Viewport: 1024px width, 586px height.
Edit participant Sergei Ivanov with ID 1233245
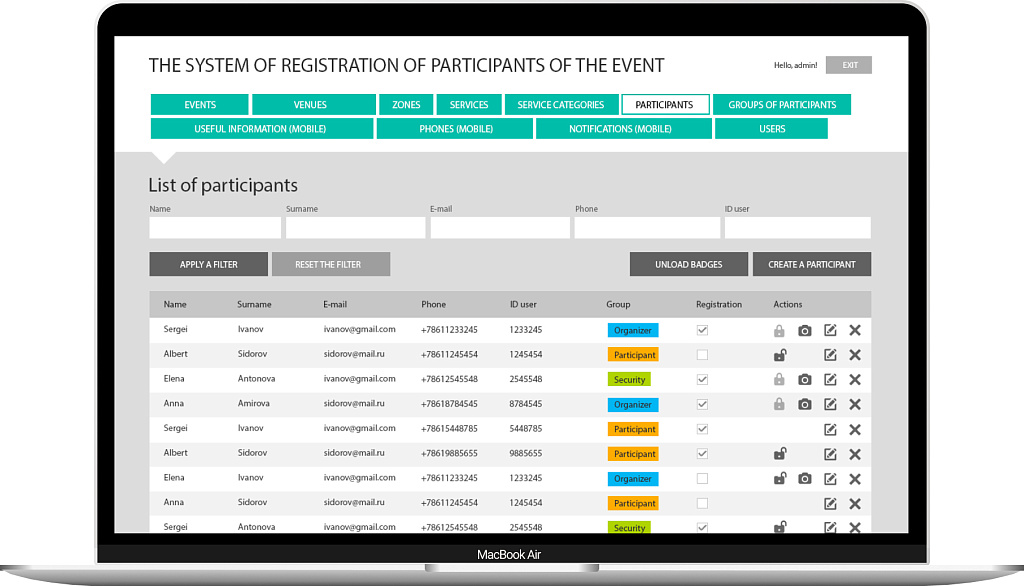tap(830, 330)
